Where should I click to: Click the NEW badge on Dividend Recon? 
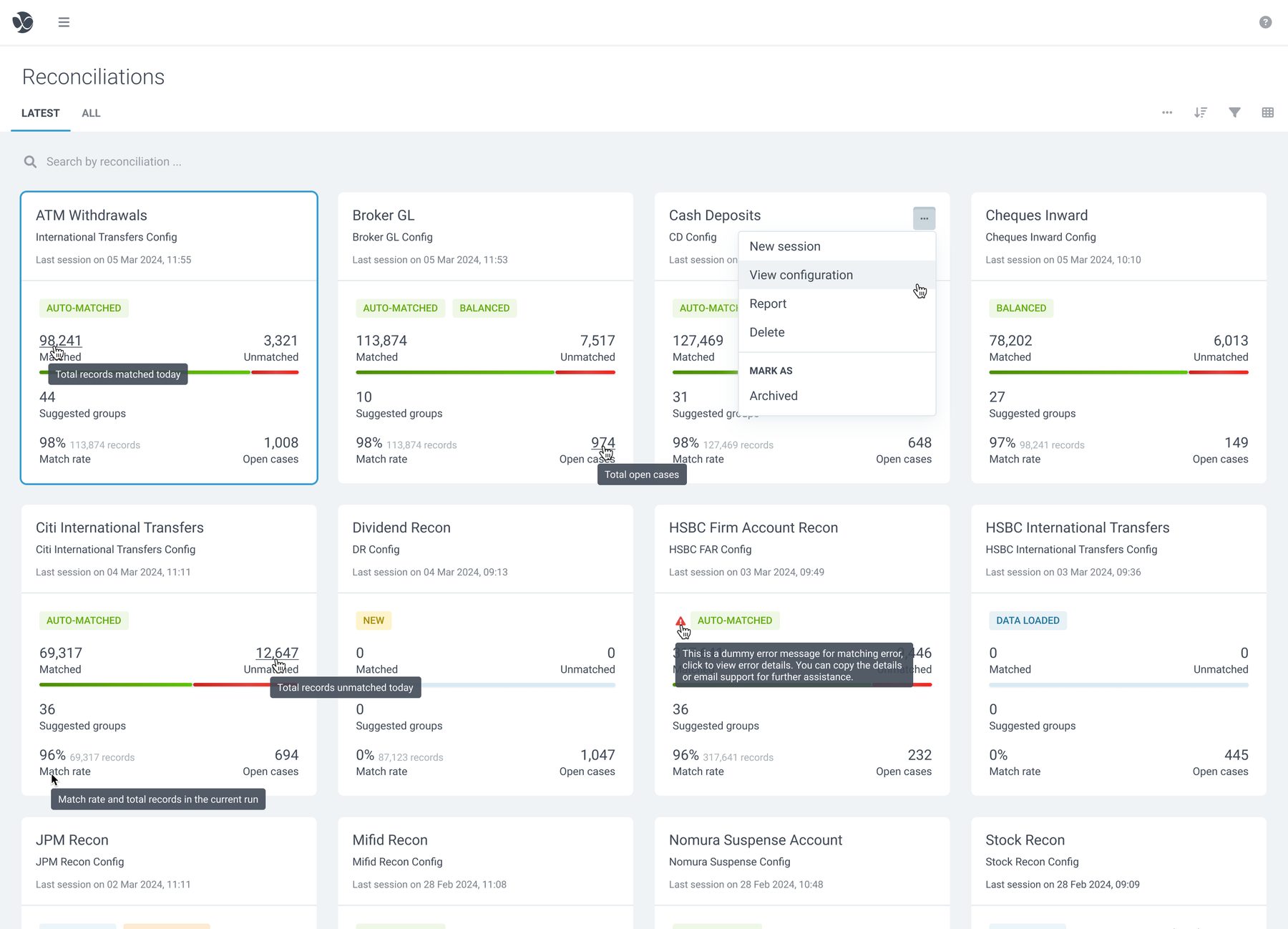(x=374, y=621)
